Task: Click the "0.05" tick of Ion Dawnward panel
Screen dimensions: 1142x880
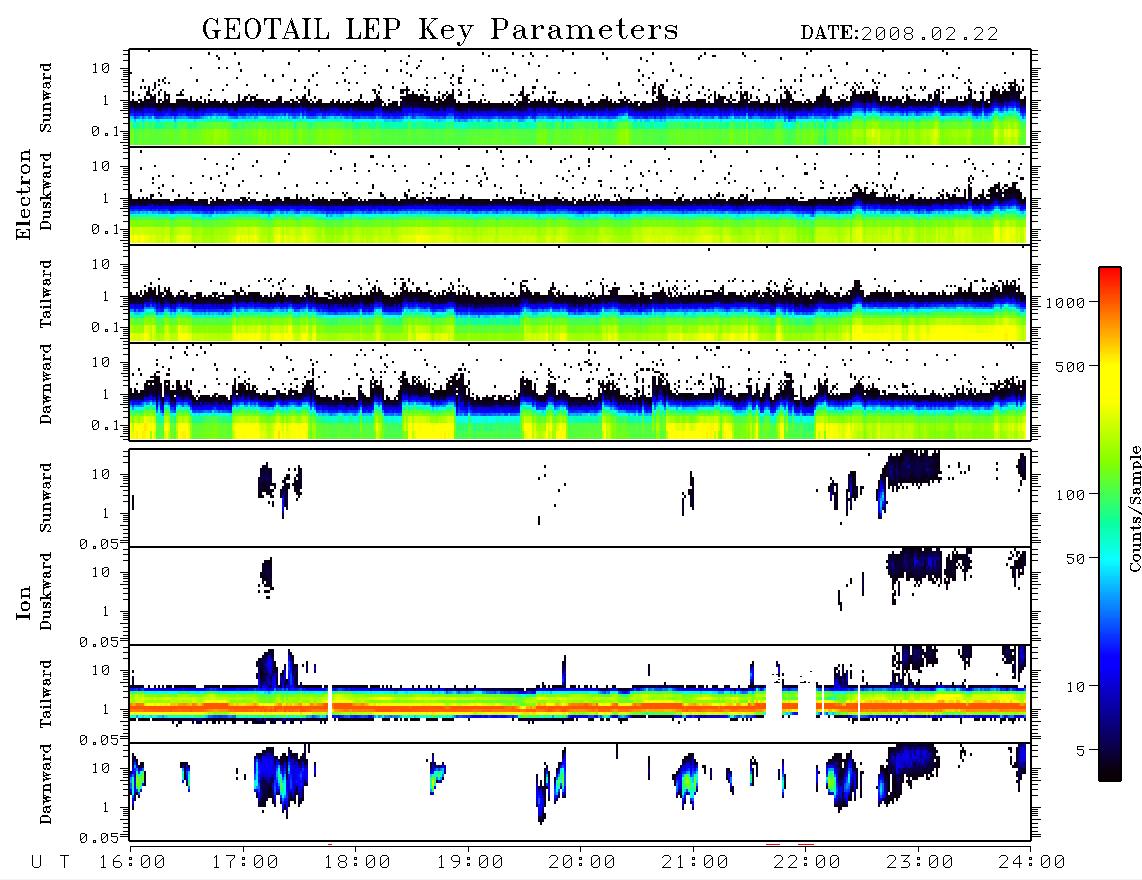Action: [x=98, y=838]
